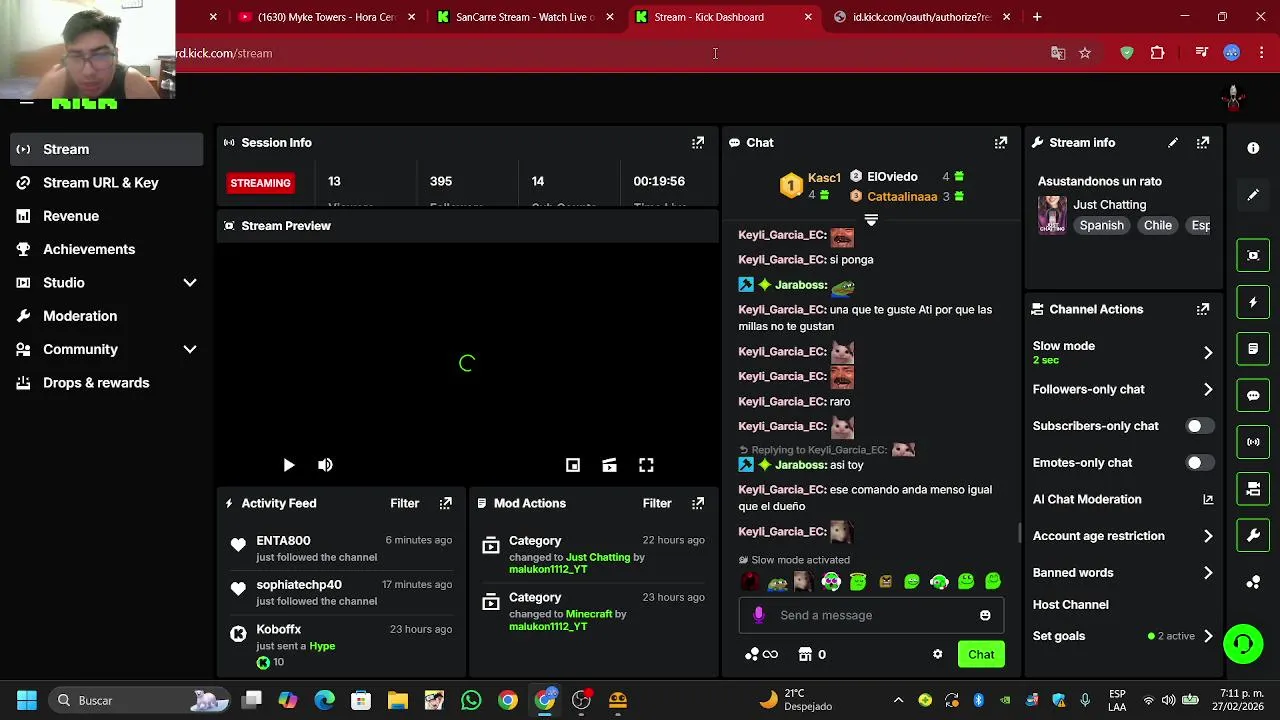Image resolution: width=1280 pixels, height=720 pixels.
Task: Expand the Studio sidebar menu
Action: point(190,283)
